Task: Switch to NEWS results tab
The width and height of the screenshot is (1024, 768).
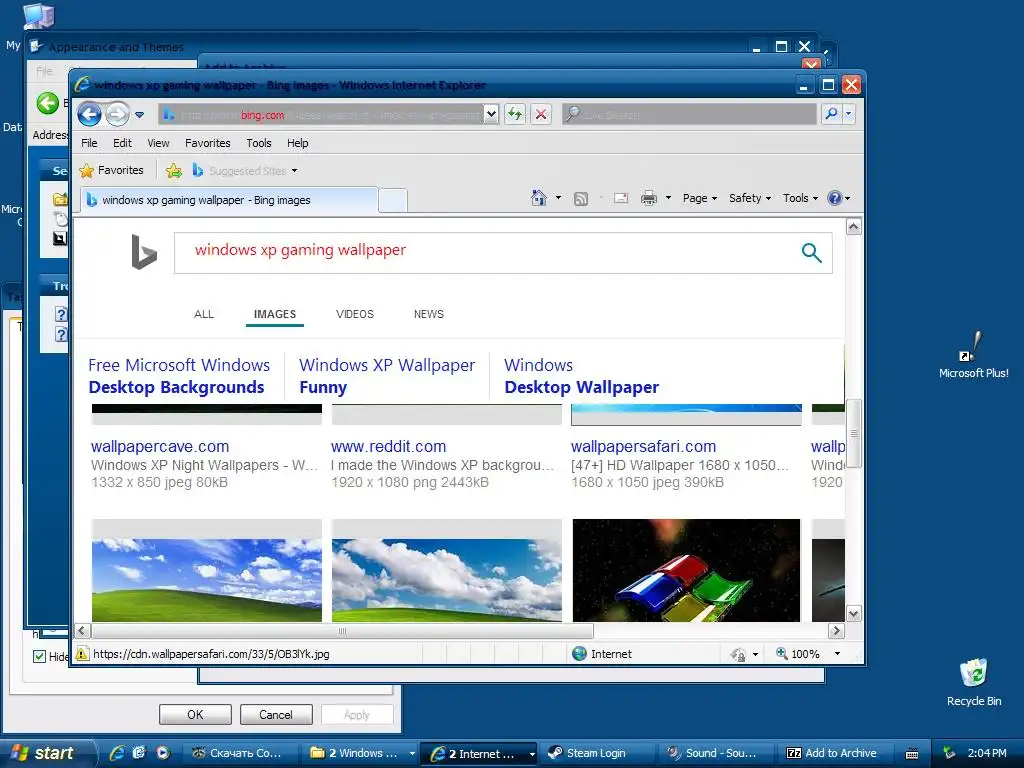Action: click(428, 314)
